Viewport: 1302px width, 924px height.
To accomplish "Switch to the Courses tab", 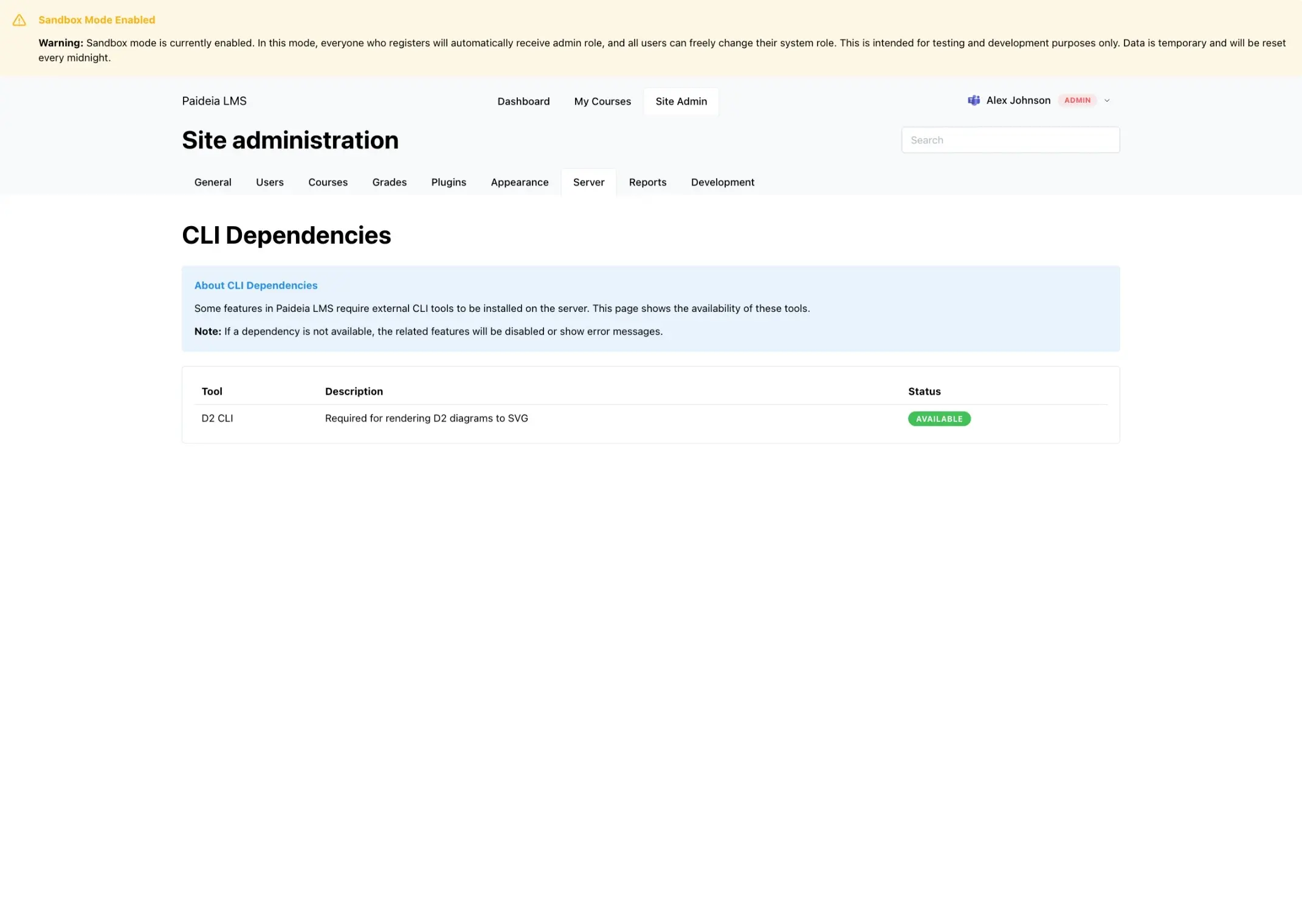I will click(328, 182).
